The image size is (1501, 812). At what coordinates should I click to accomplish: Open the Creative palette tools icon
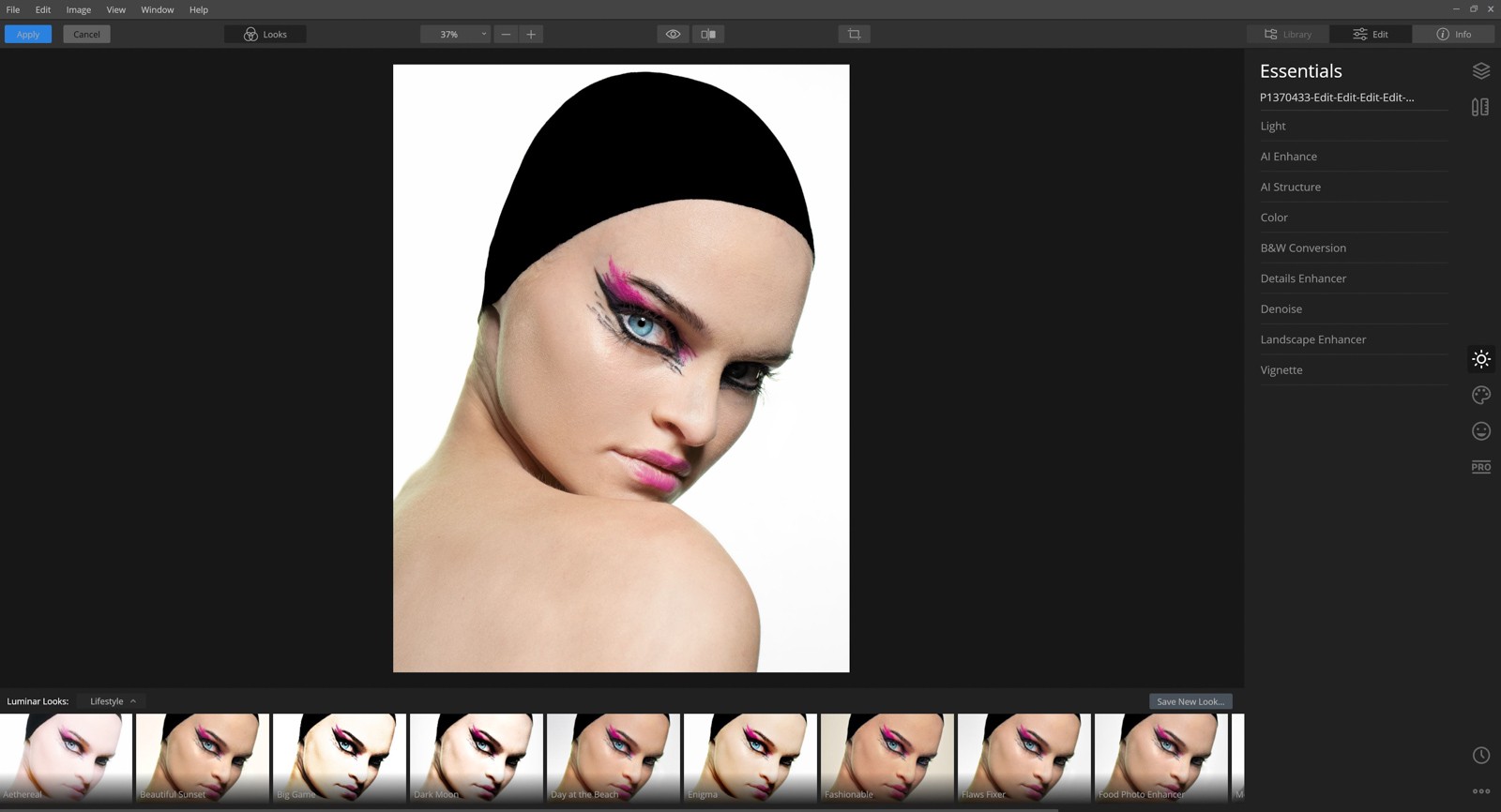[1480, 395]
